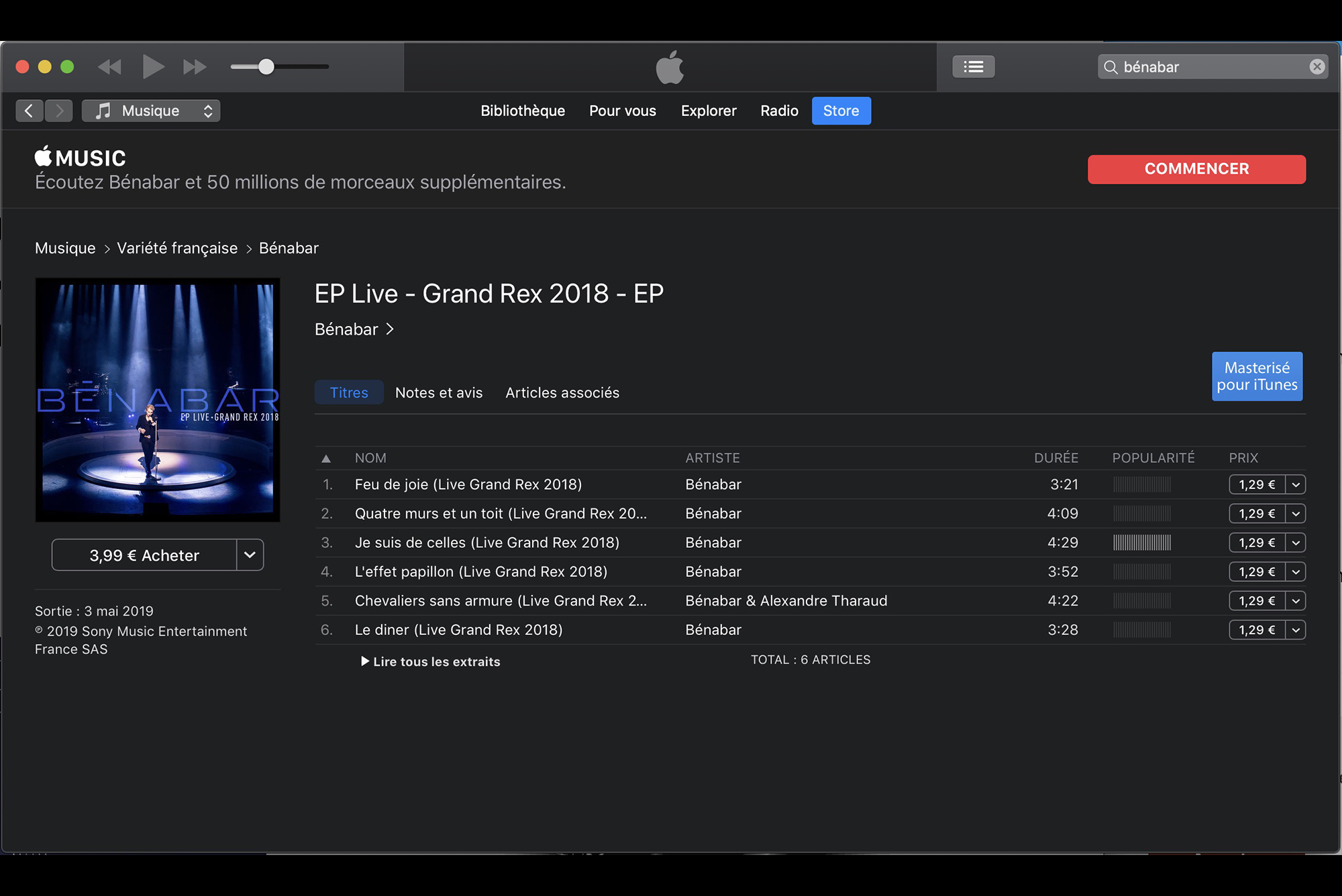
Task: Buy album with 3,99 € Acheter
Action: point(144,555)
